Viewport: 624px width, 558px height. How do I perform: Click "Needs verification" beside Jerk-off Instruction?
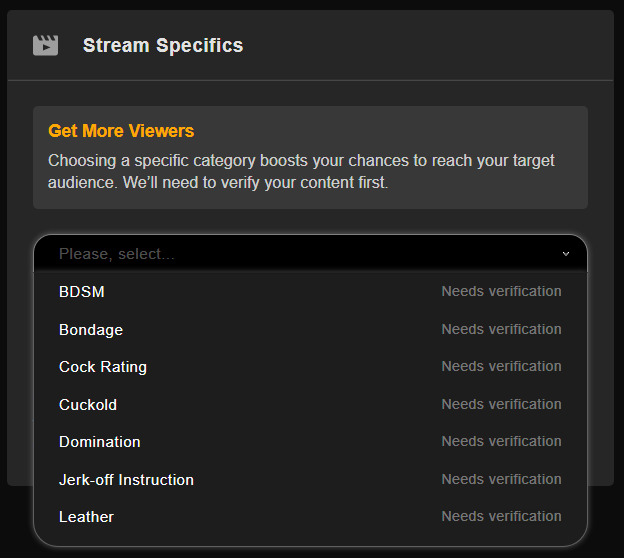(x=501, y=479)
